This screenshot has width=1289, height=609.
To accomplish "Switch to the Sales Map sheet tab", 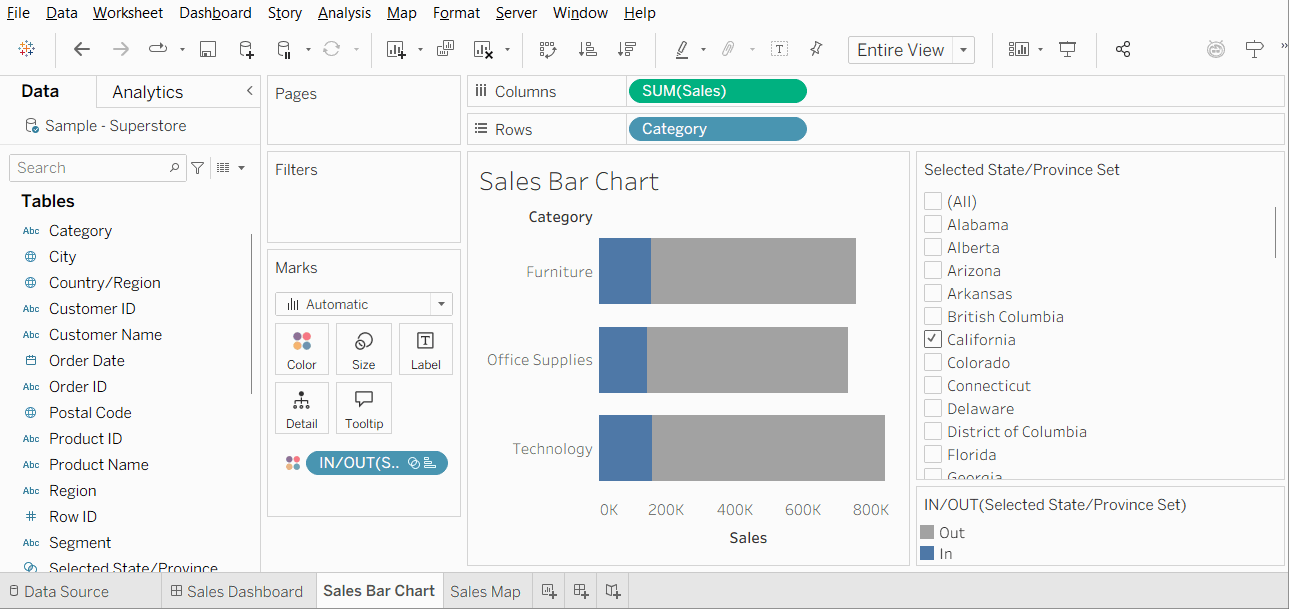I will (485, 591).
